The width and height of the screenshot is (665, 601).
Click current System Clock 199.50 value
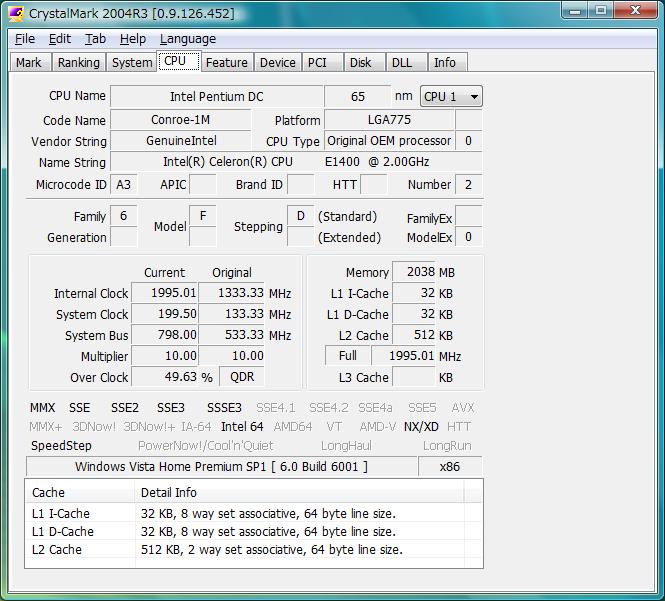pos(165,314)
